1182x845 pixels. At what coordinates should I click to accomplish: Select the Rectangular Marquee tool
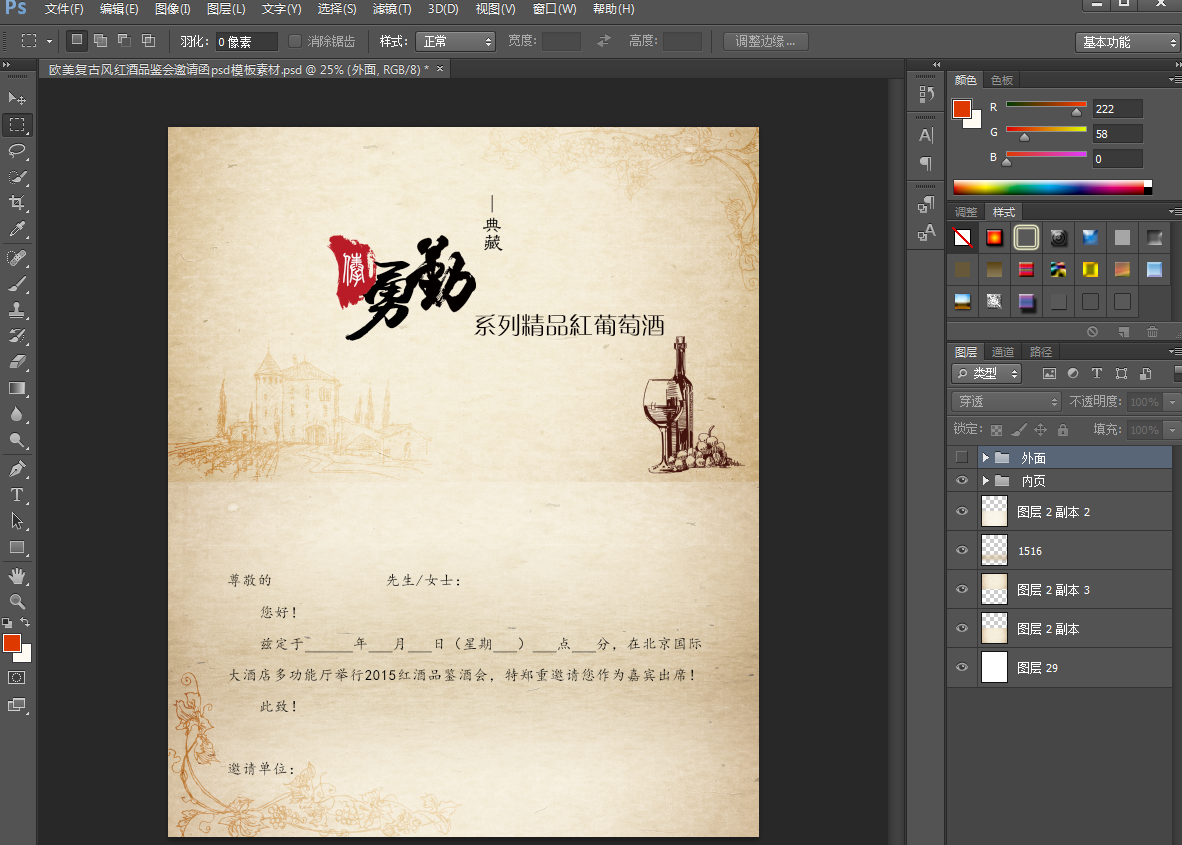point(17,124)
